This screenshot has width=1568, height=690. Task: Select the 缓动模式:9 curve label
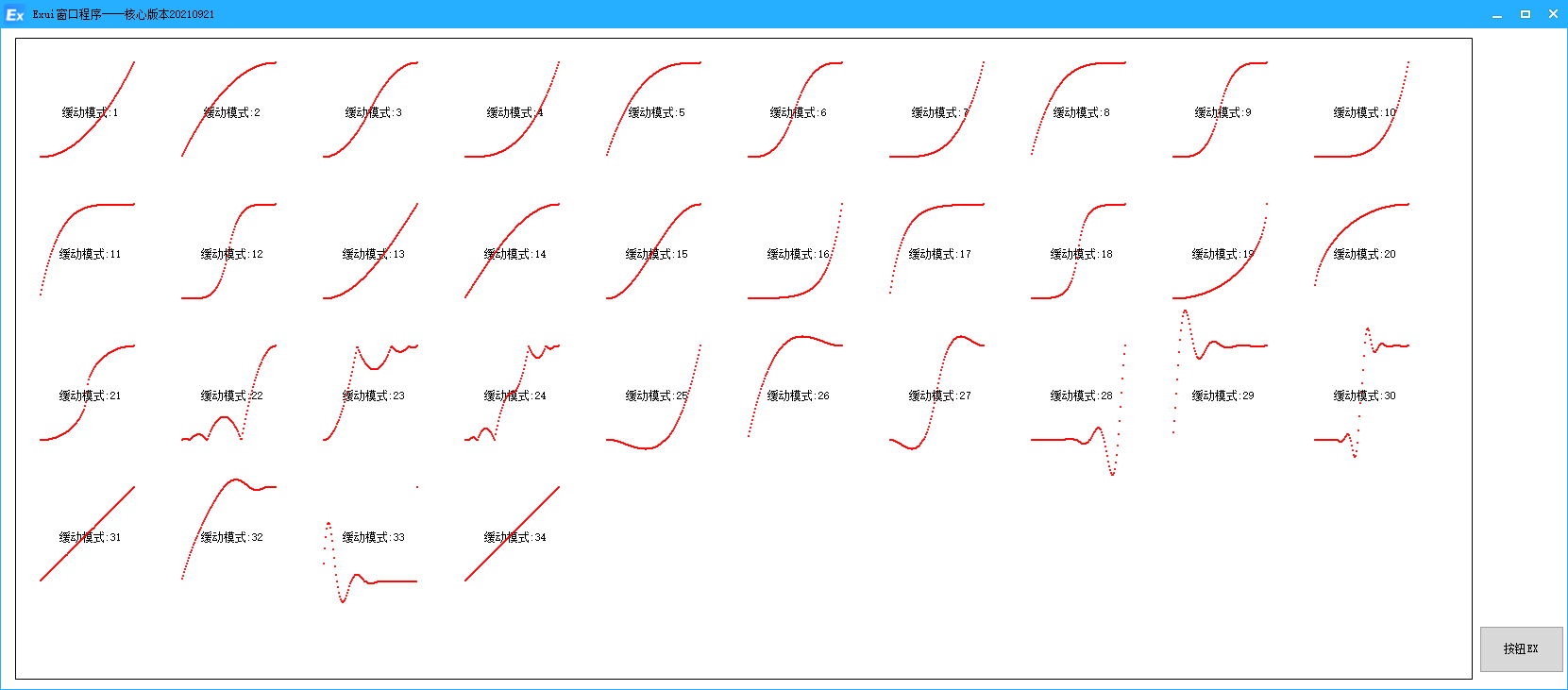(1223, 112)
